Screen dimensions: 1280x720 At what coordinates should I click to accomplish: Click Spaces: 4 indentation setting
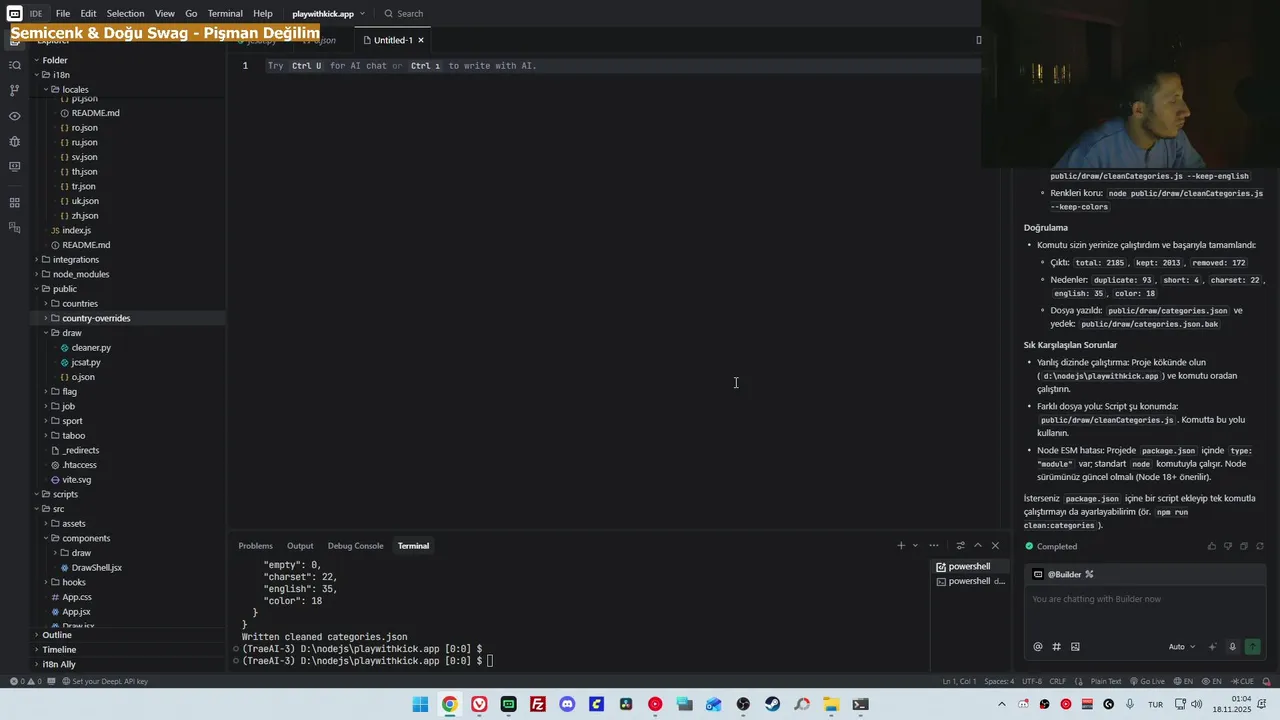click(999, 682)
